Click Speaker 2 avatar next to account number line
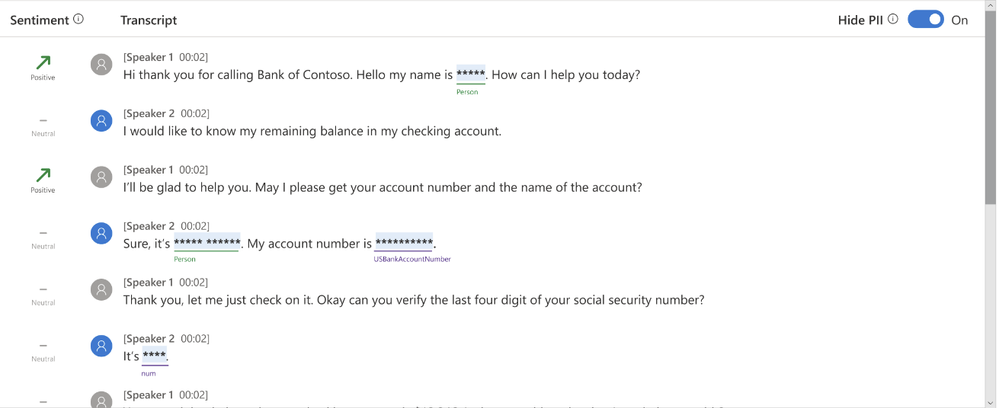 [101, 233]
